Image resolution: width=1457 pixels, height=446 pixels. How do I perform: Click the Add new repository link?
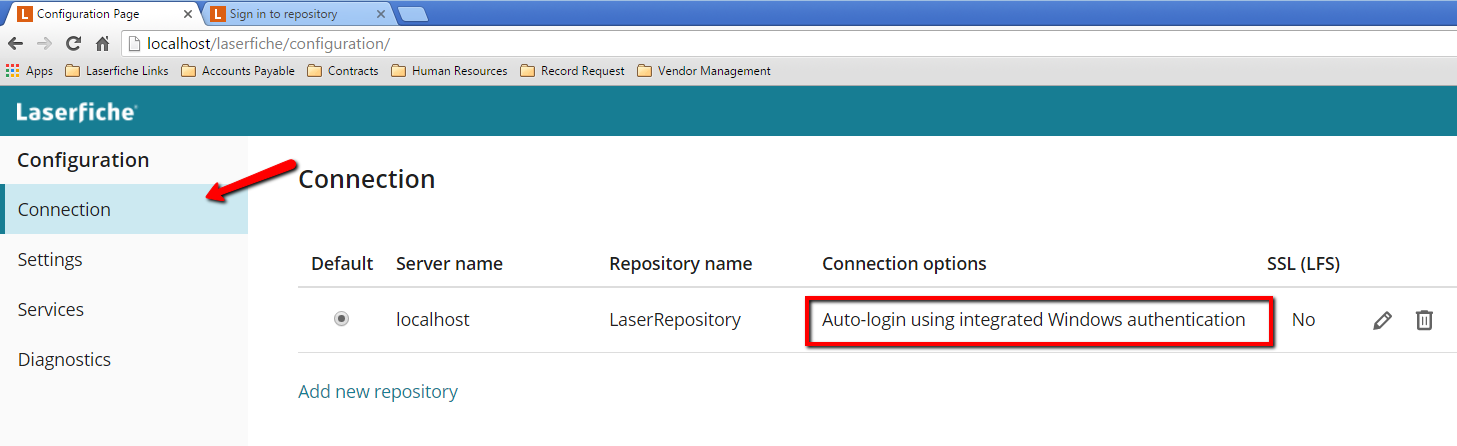[378, 392]
